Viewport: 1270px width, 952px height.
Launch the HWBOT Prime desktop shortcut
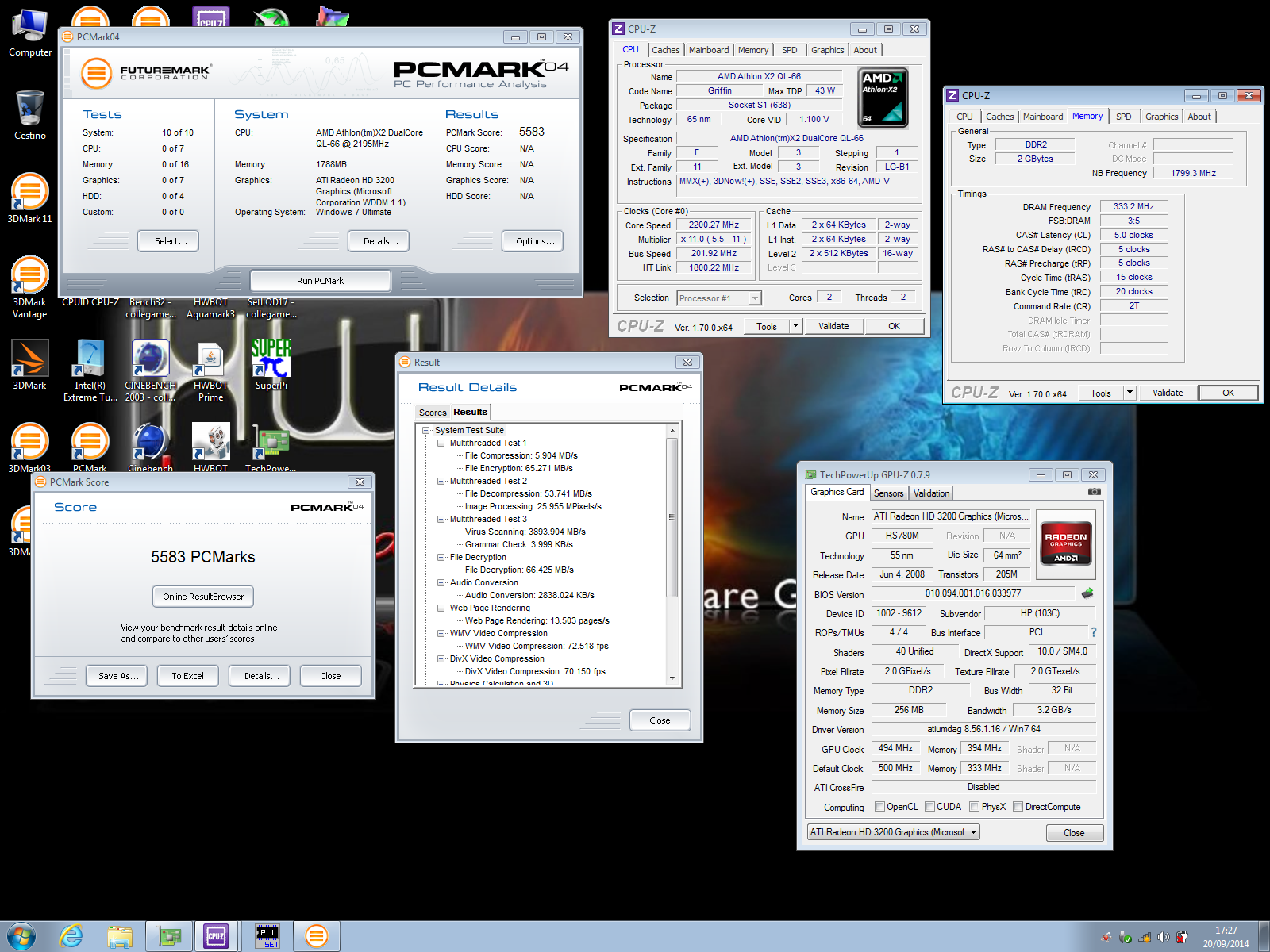pos(211,370)
